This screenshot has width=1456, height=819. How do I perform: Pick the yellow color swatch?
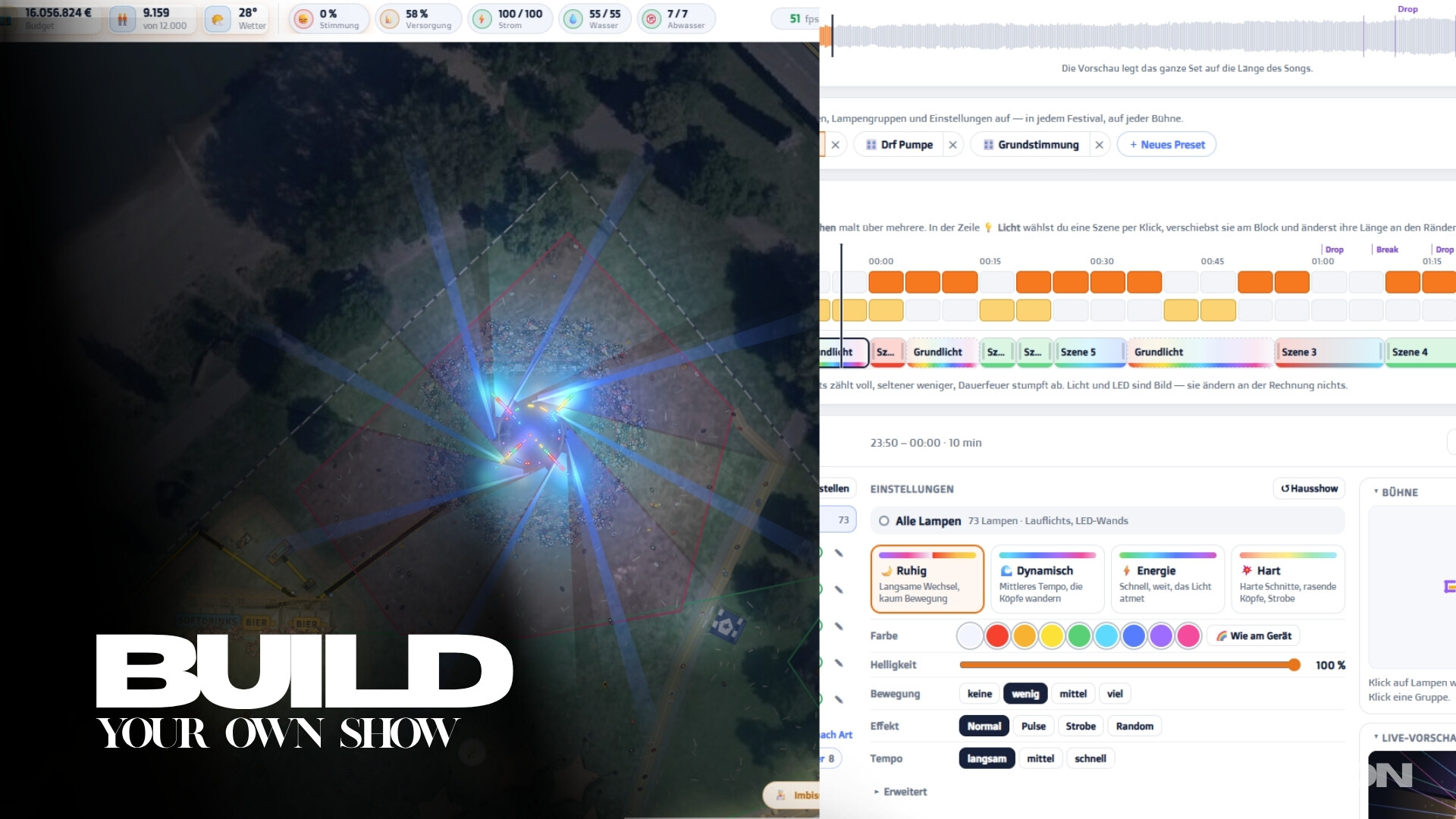[x=1052, y=635]
